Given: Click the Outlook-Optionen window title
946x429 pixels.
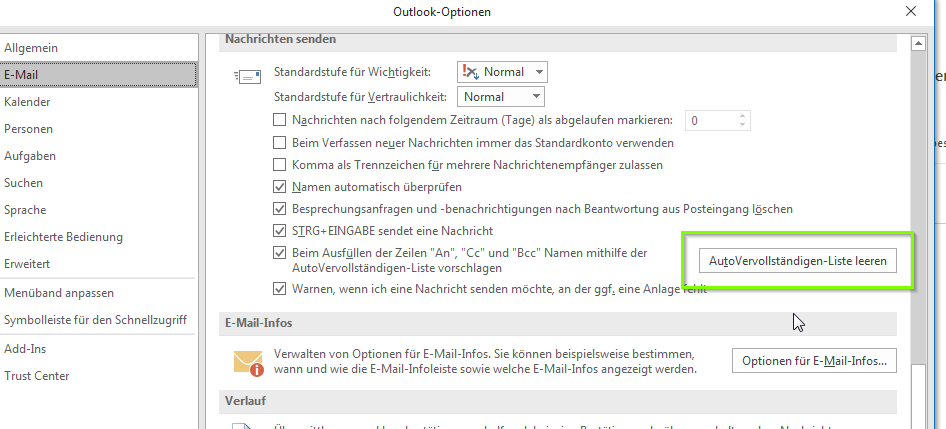Looking at the screenshot, I should point(442,11).
